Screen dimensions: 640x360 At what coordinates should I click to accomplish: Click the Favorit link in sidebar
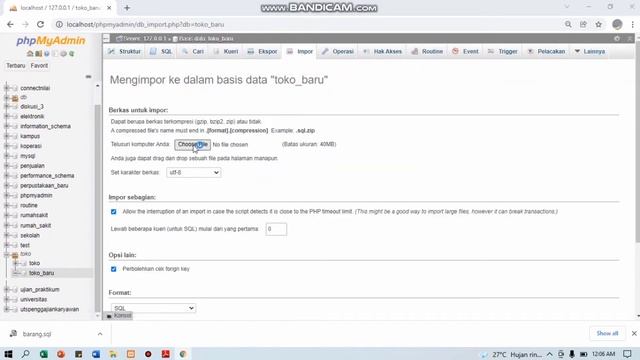point(39,65)
